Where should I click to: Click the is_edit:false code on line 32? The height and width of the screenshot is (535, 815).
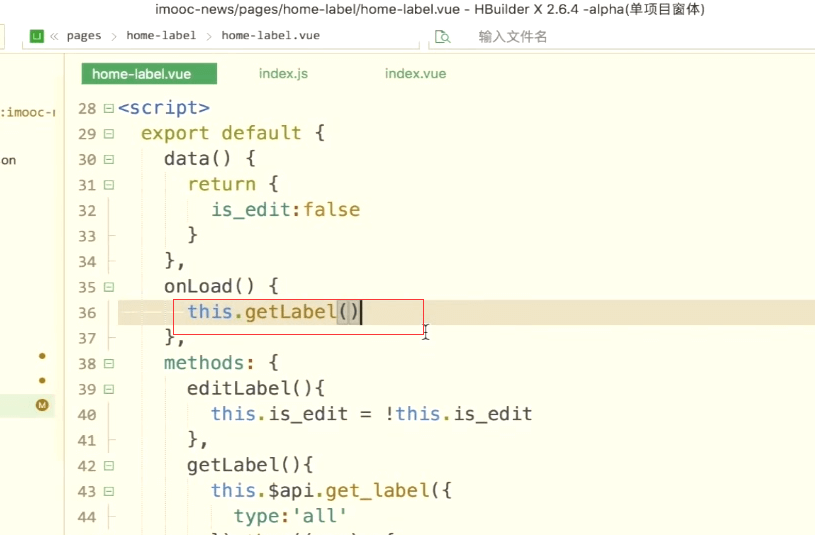point(285,210)
